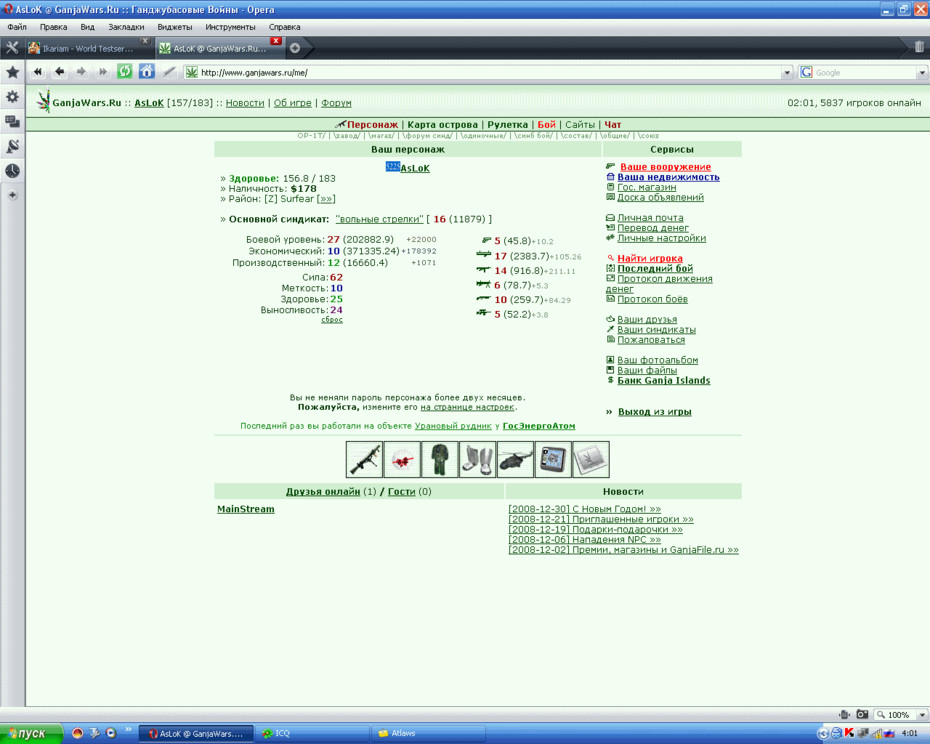Open the "вольные стрелки" syndicate link

tap(379, 219)
